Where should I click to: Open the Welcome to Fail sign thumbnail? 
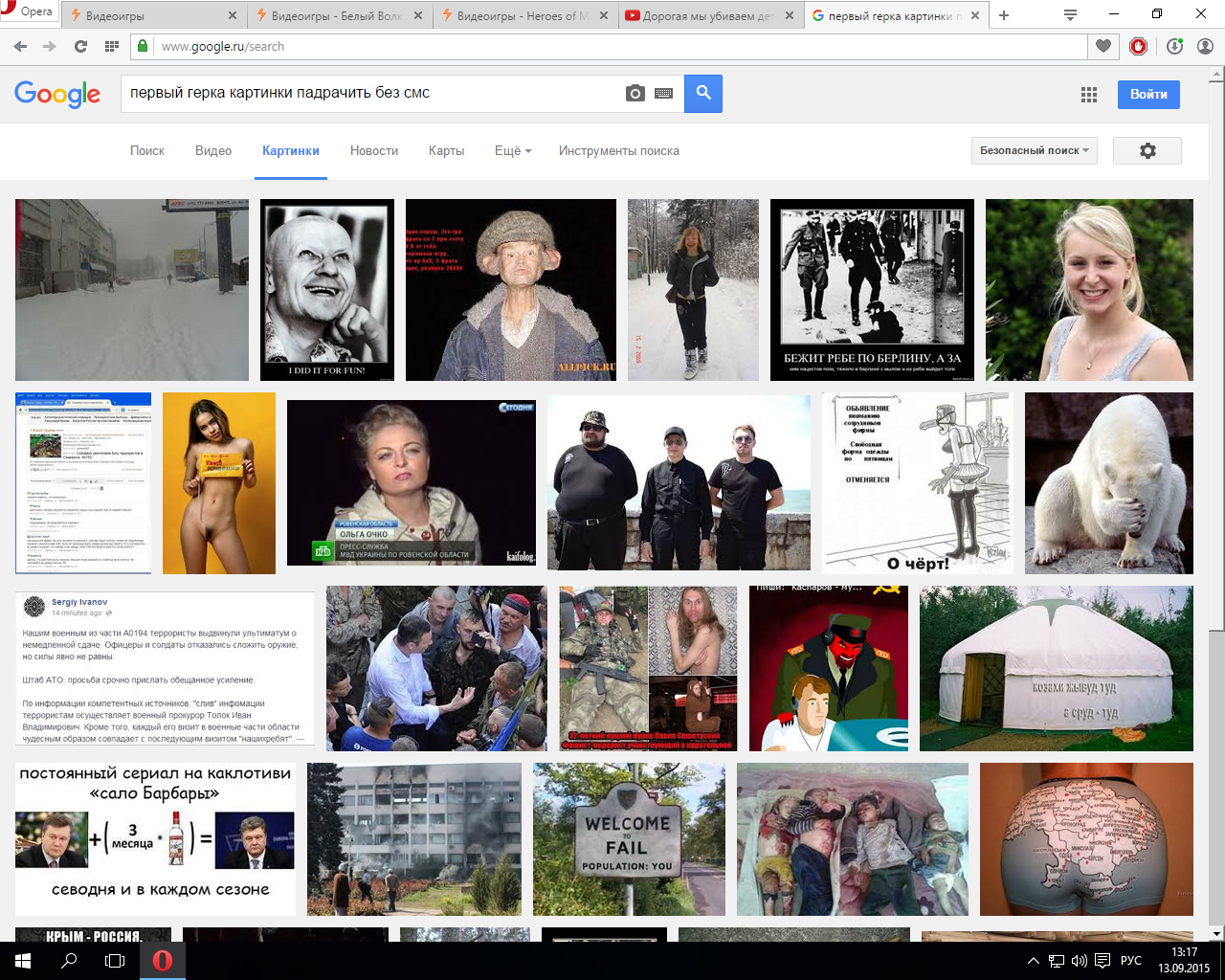point(630,839)
